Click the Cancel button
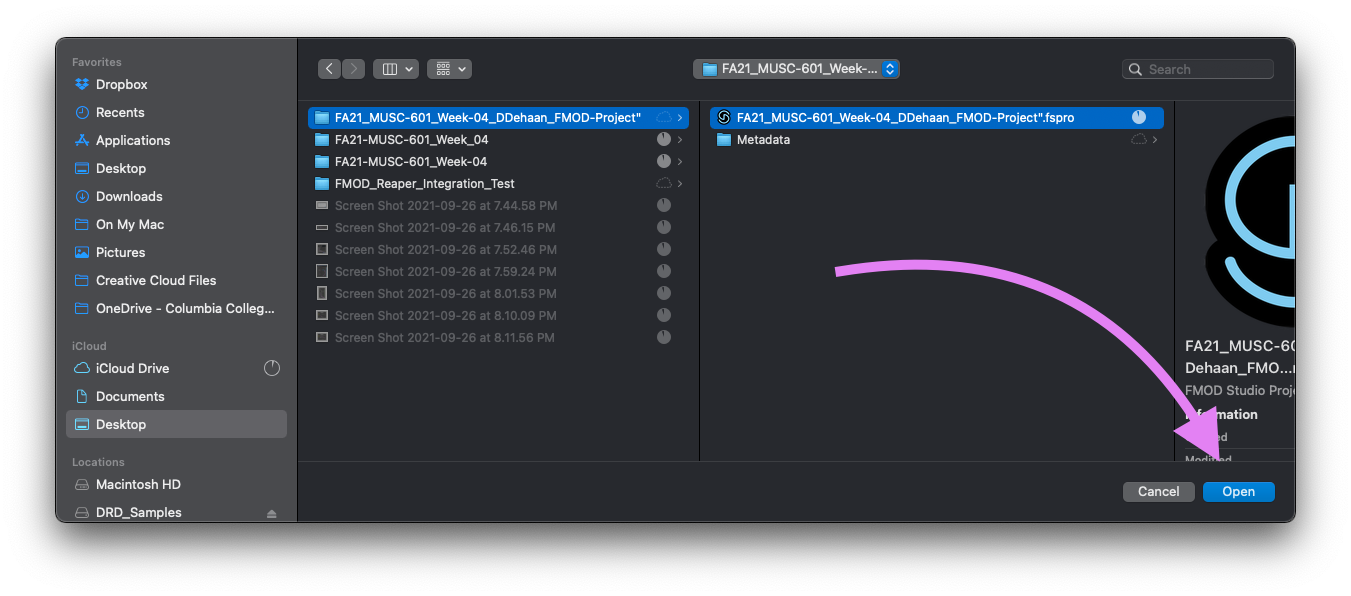The image size is (1351, 596). click(1158, 492)
